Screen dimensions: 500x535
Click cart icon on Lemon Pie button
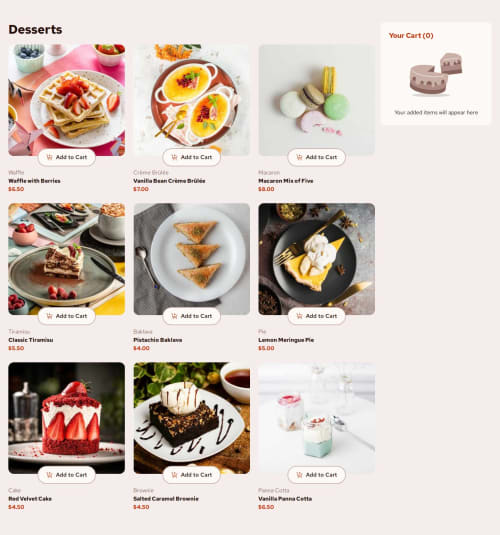click(x=299, y=316)
